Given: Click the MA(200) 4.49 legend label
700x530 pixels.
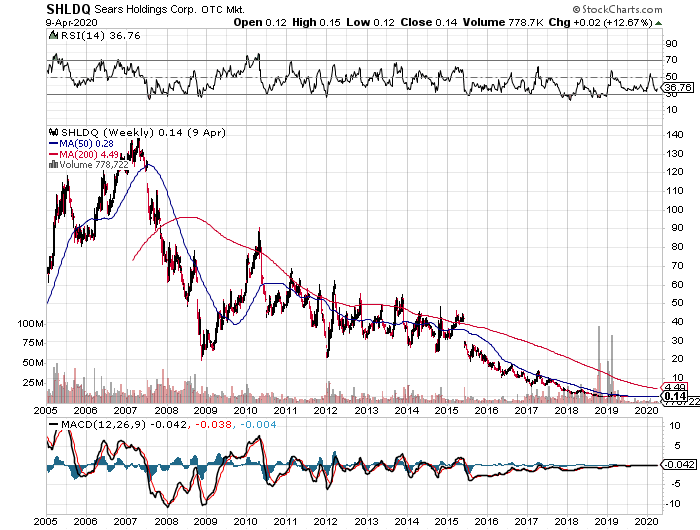Looking at the screenshot, I should 89,154.
